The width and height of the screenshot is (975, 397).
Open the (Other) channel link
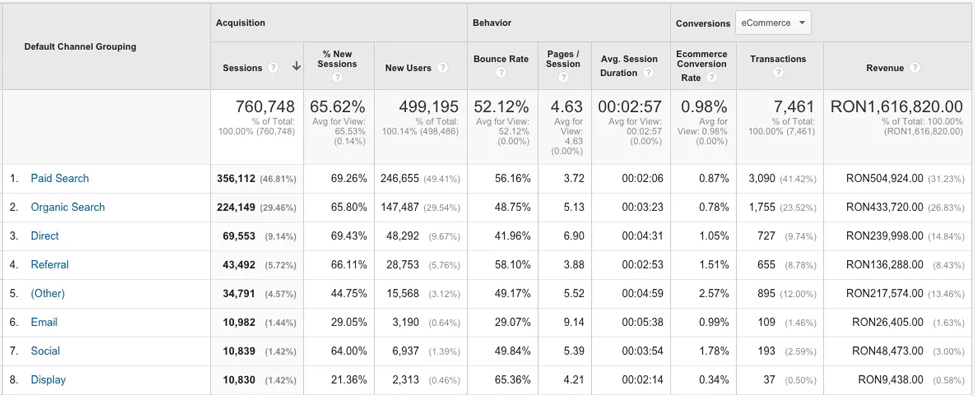pos(48,293)
